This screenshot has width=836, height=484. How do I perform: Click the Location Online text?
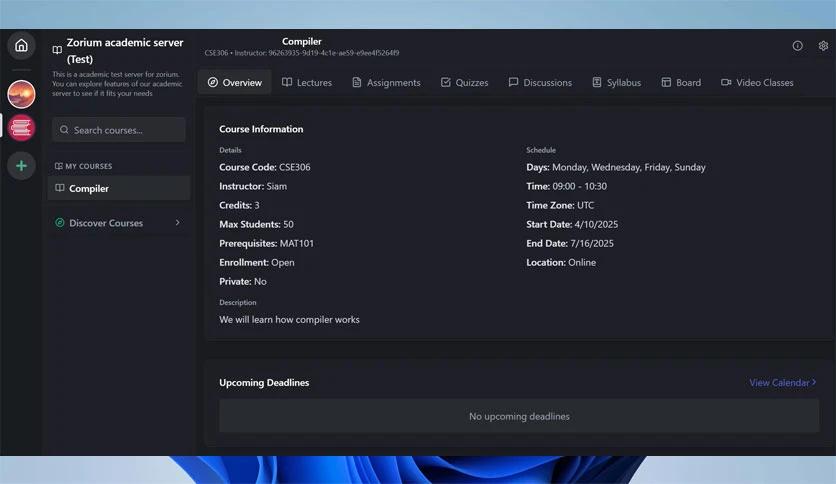point(561,263)
